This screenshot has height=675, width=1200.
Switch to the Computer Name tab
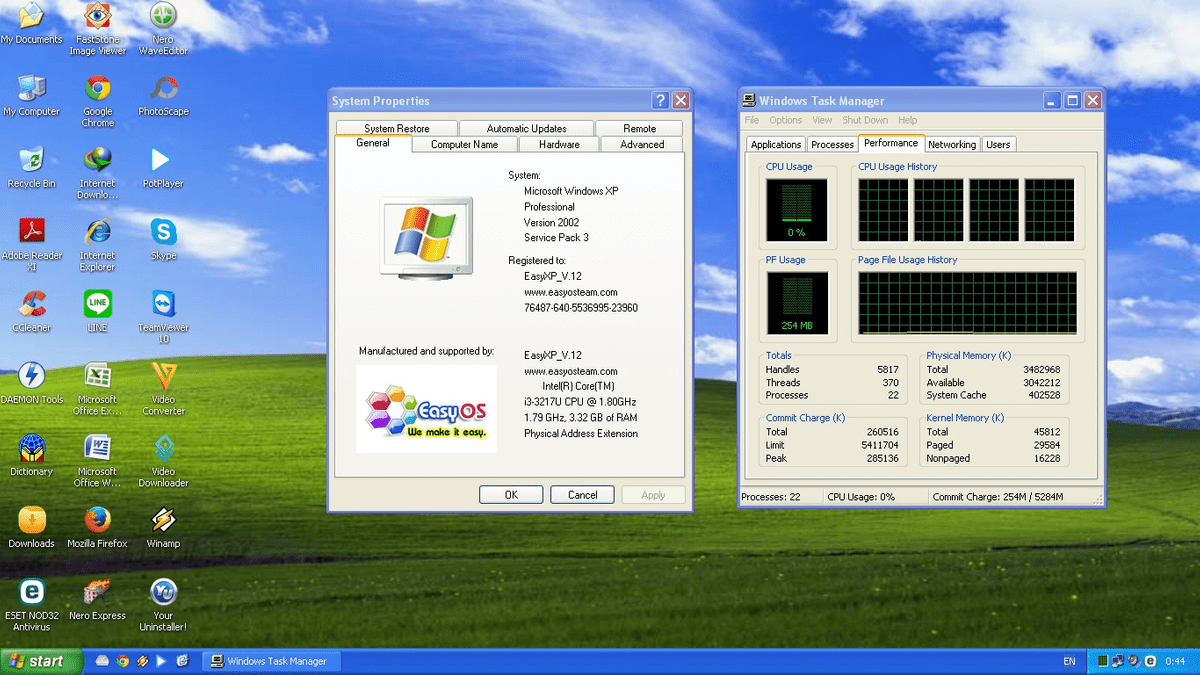point(464,144)
